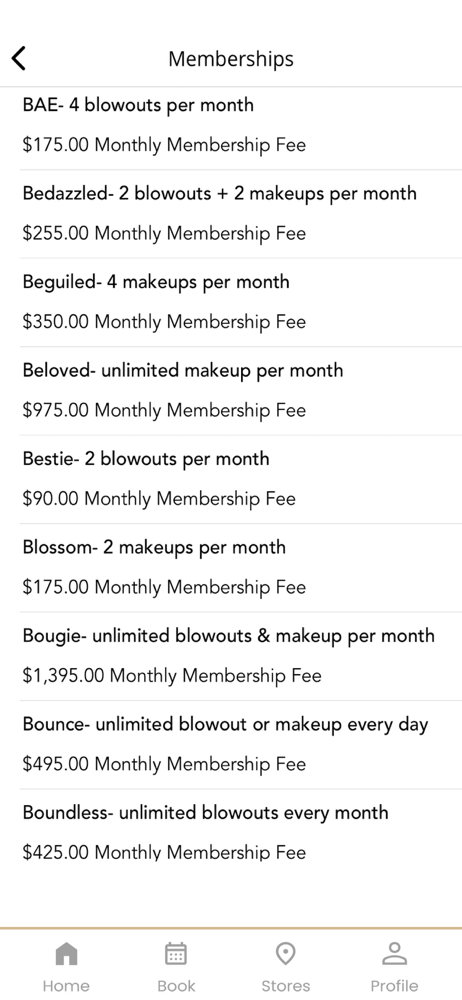Choose the Bestie 2 blowouts plan
The height and width of the screenshot is (1000, 462).
[x=231, y=480]
